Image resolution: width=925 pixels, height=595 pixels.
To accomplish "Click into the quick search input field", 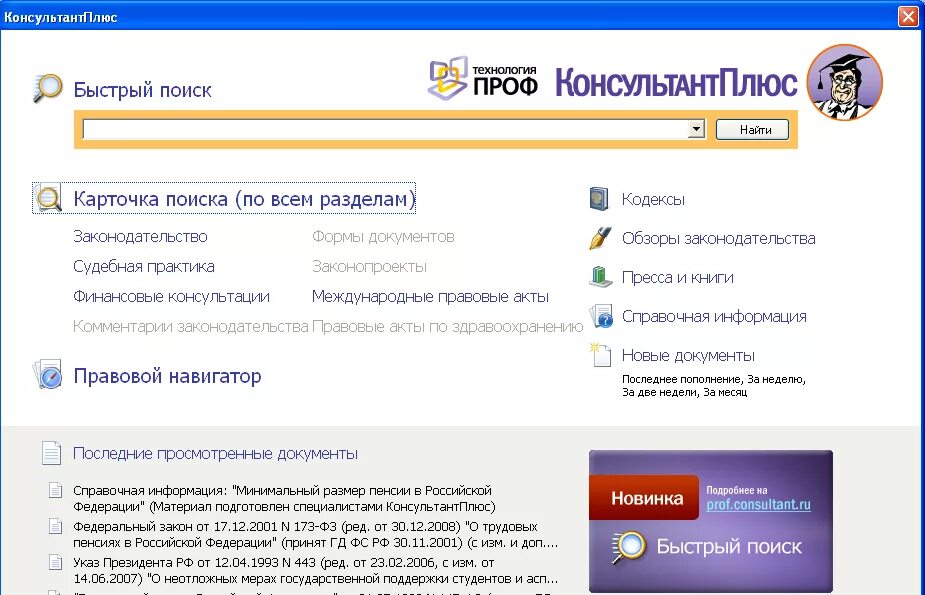I will pos(385,129).
